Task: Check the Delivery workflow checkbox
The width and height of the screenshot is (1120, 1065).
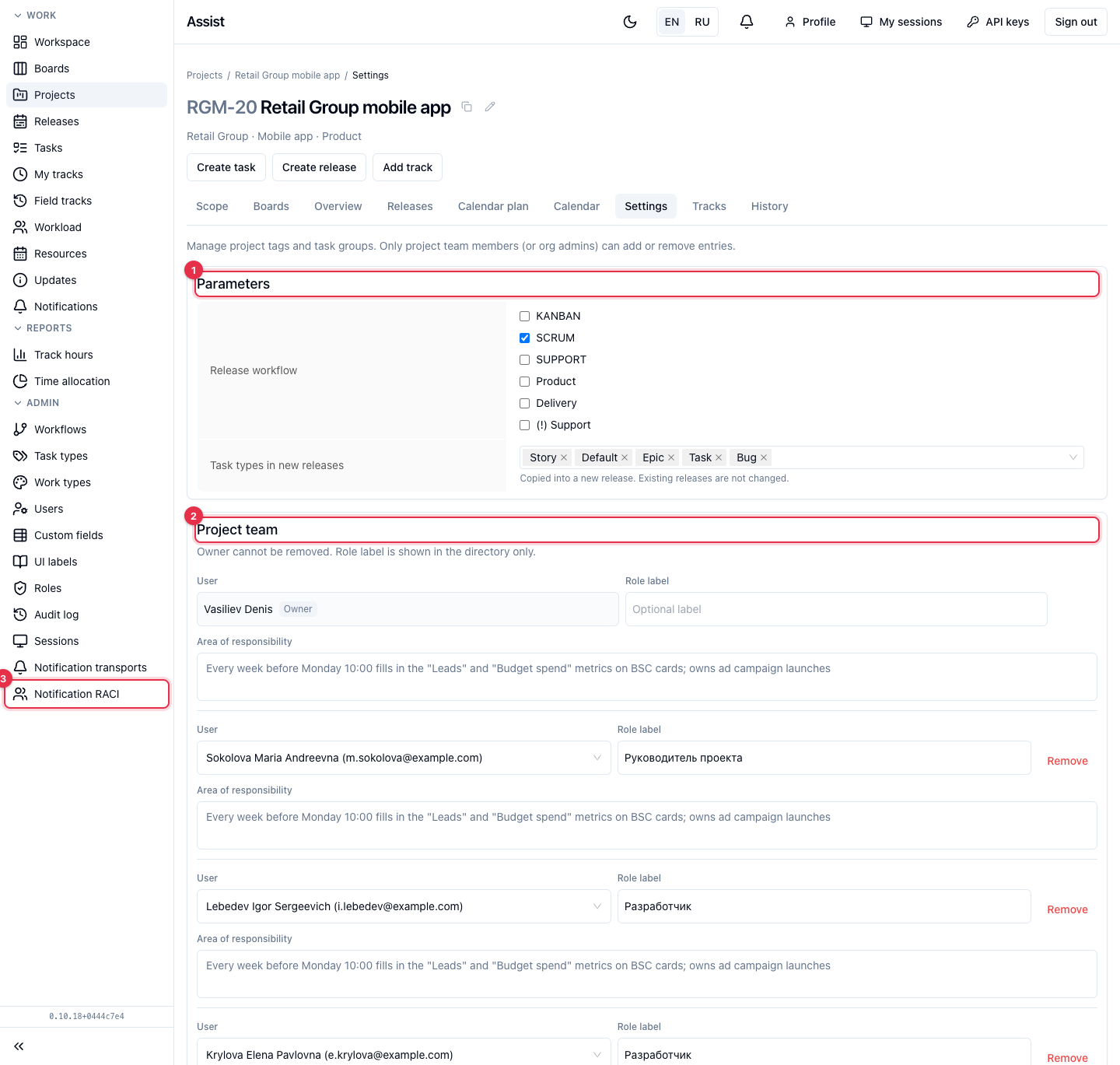Action: point(525,403)
